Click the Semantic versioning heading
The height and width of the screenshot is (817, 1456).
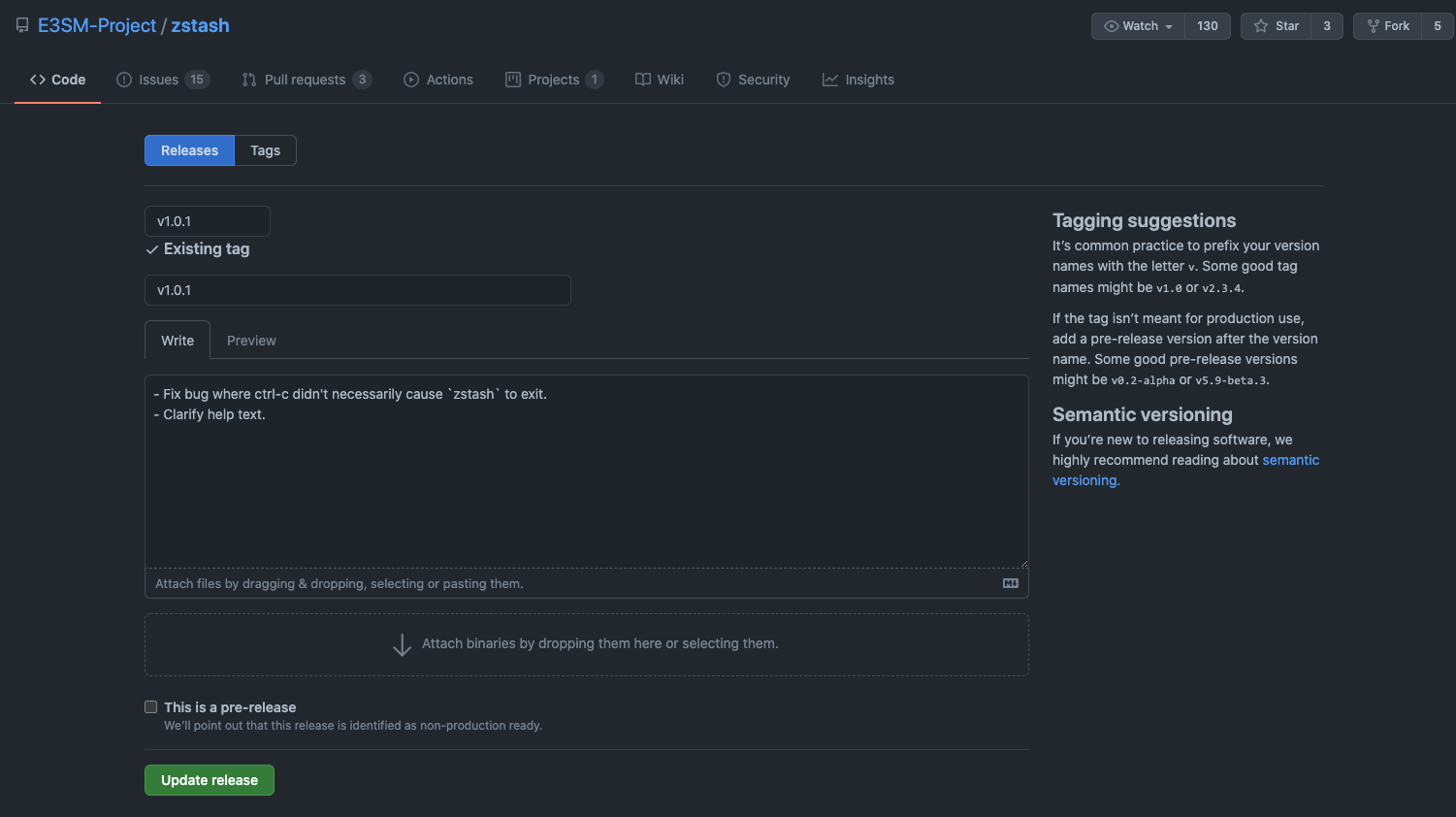[x=1143, y=414]
